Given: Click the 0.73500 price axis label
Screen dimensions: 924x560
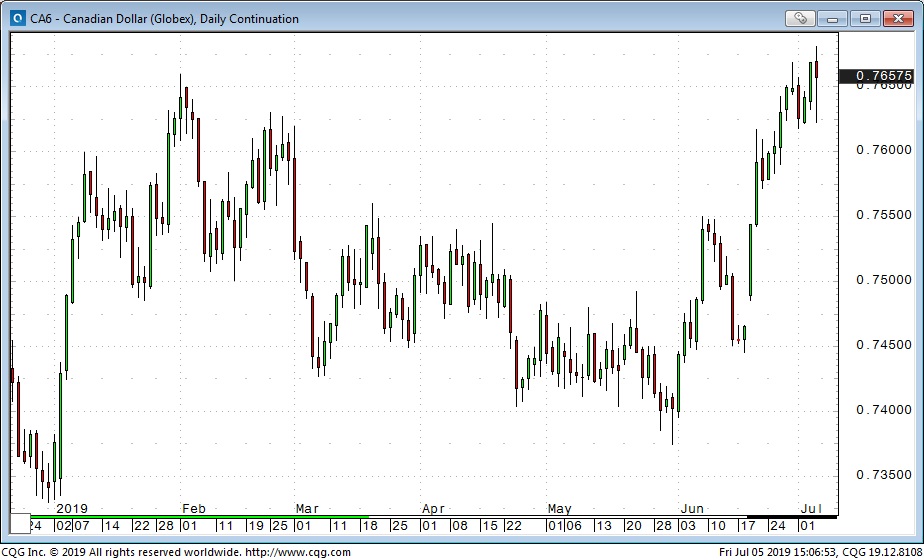Looking at the screenshot, I should (883, 474).
